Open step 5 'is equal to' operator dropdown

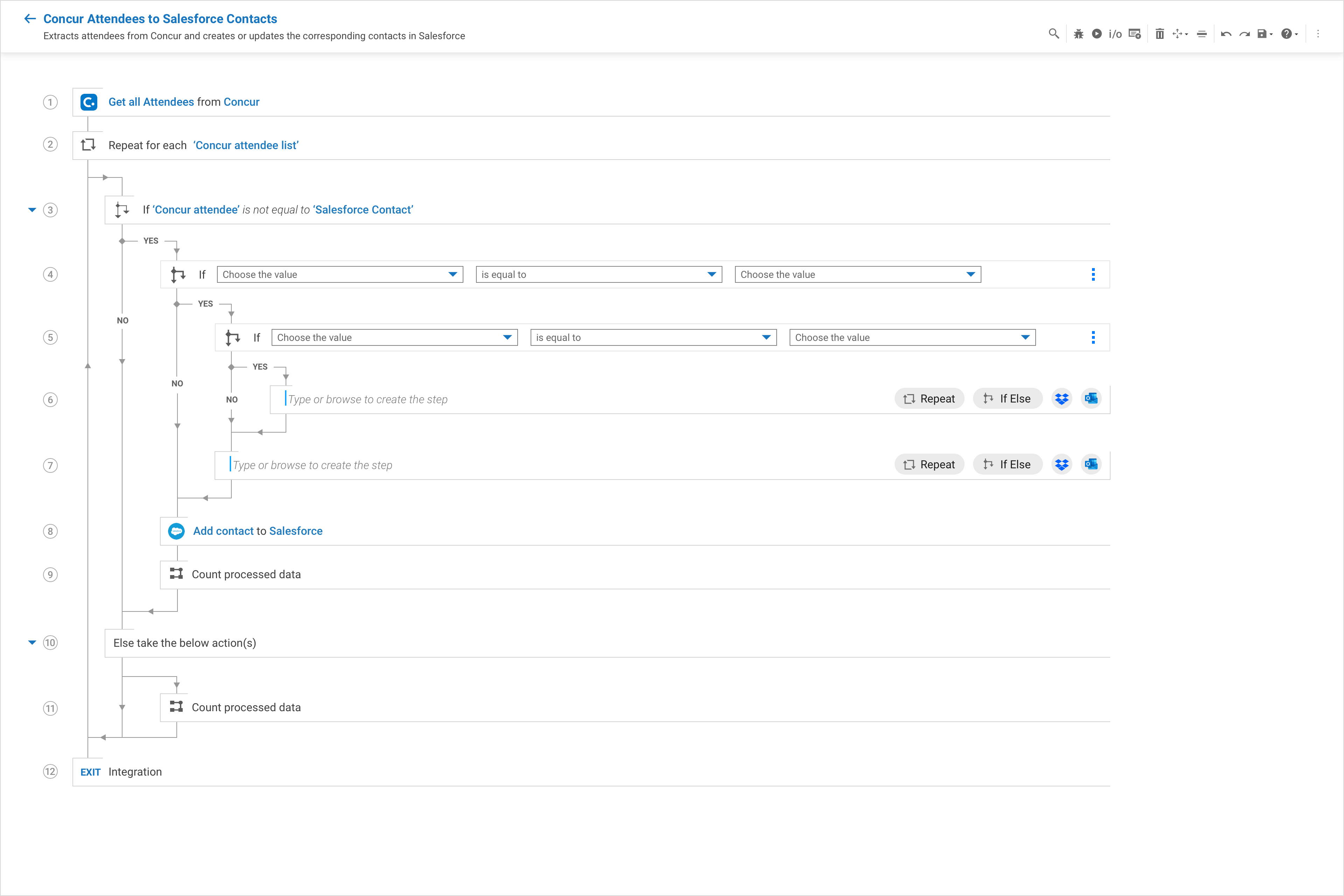[653, 337]
